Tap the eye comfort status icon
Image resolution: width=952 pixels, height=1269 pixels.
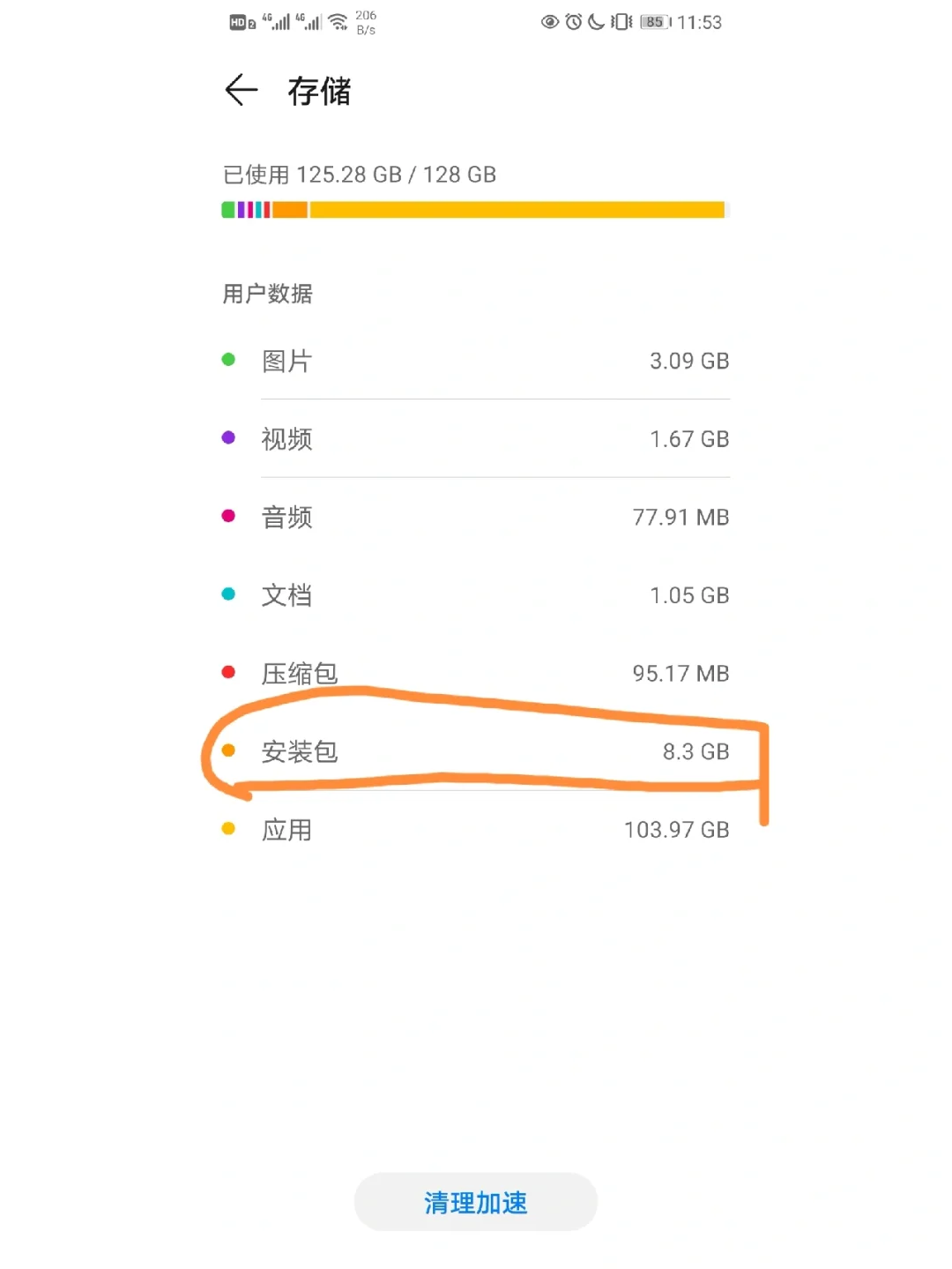550,22
